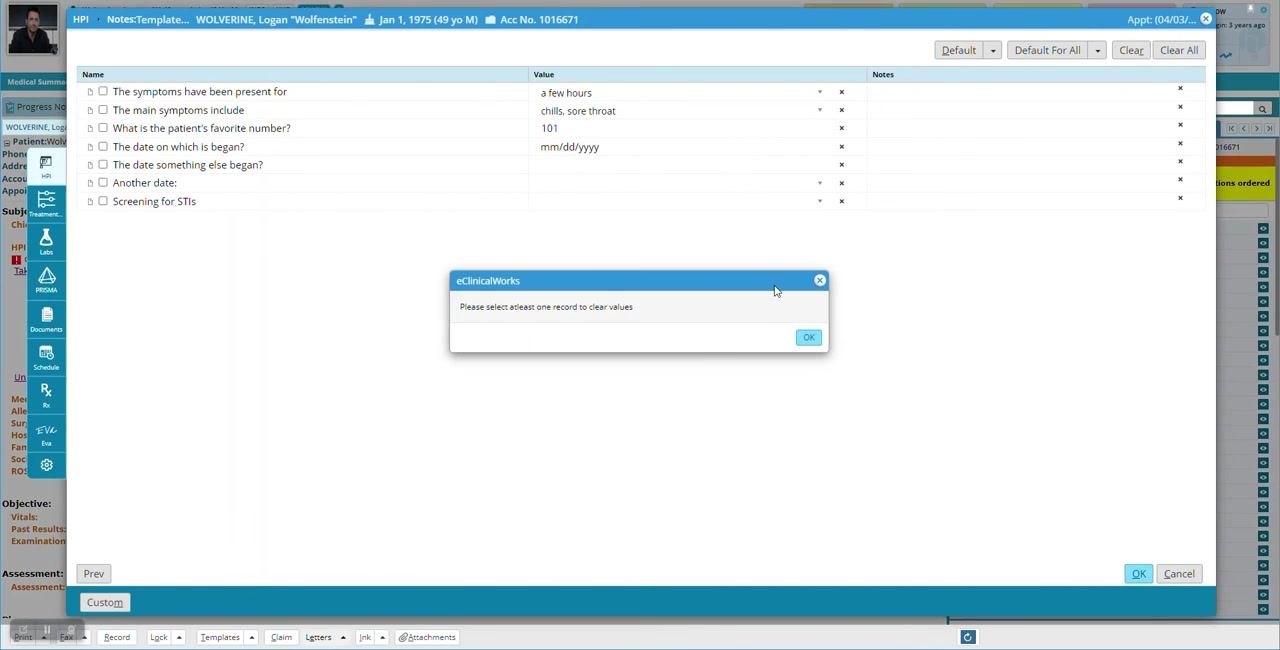The width and height of the screenshot is (1280, 650).
Task: Open the Treatment sidebar icon
Action: coord(46,203)
